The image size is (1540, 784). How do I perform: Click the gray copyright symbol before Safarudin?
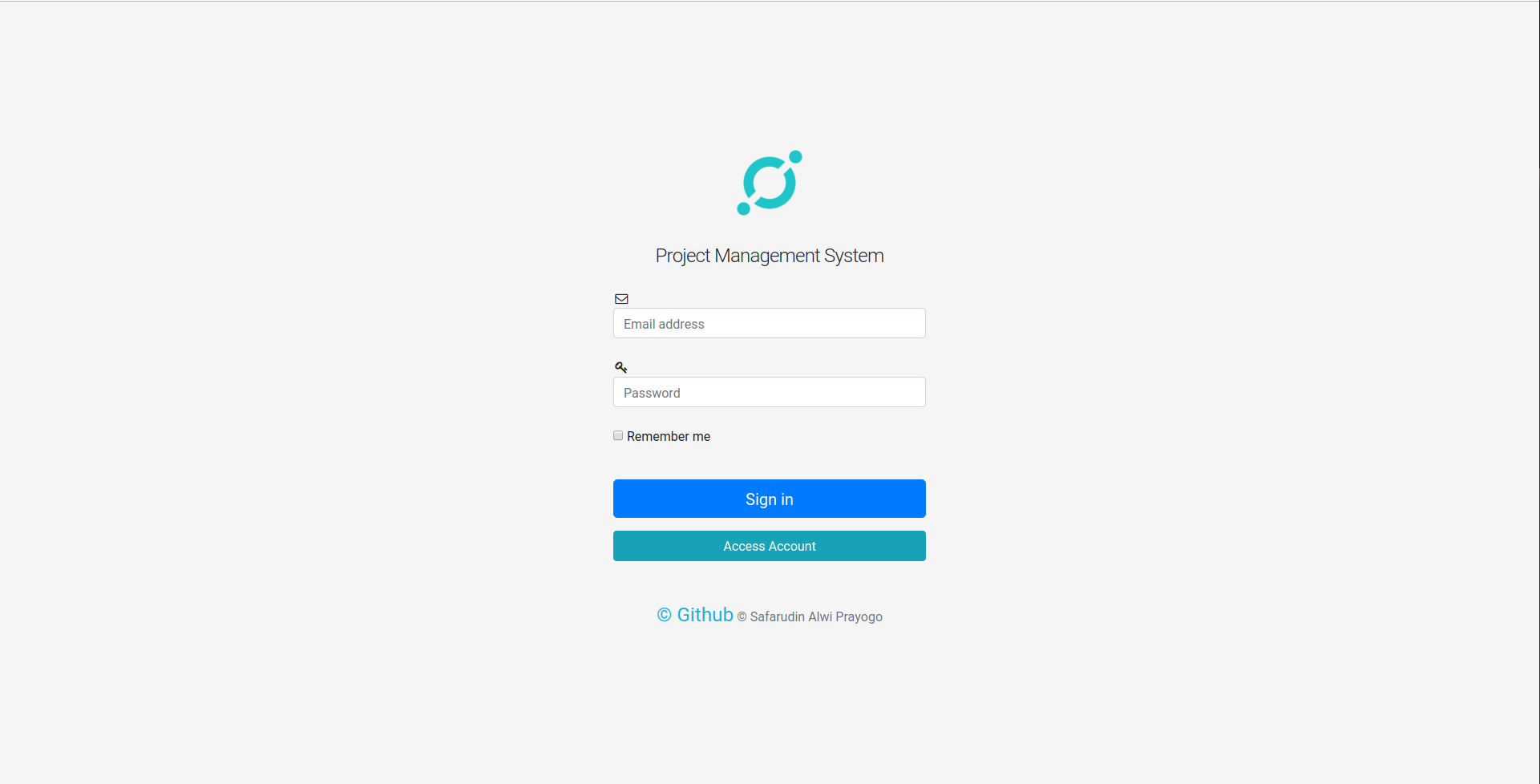742,617
